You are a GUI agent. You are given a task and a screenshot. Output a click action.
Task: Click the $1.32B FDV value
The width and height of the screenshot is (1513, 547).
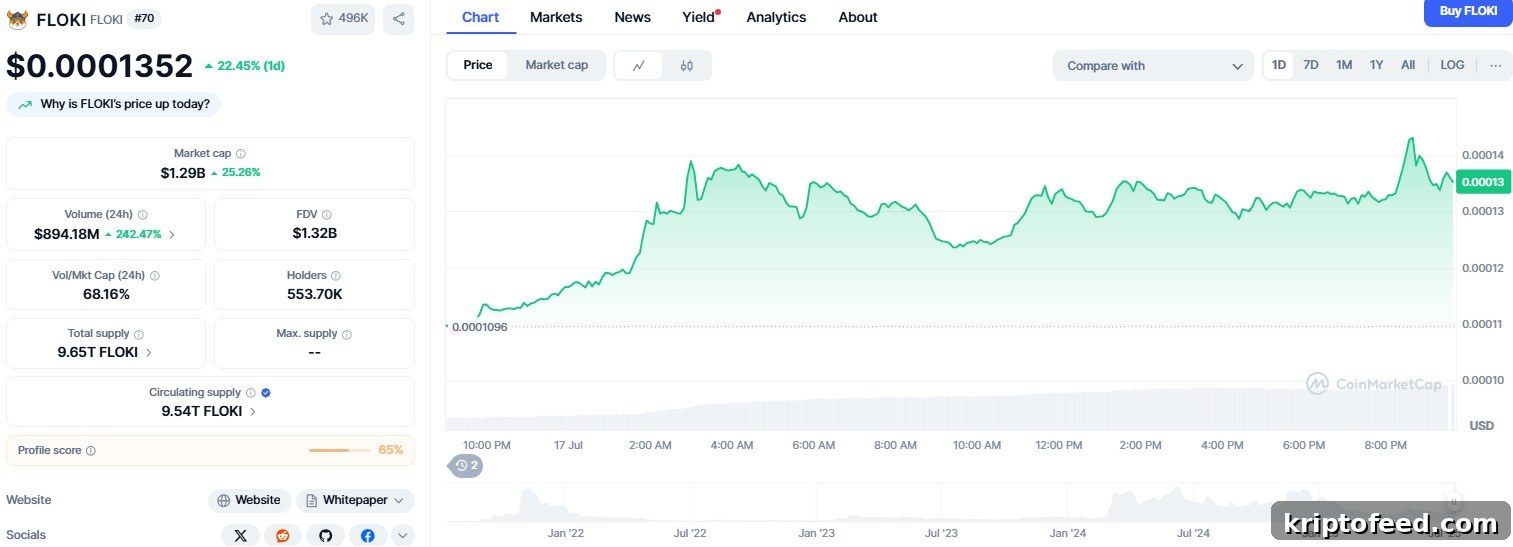(x=315, y=234)
